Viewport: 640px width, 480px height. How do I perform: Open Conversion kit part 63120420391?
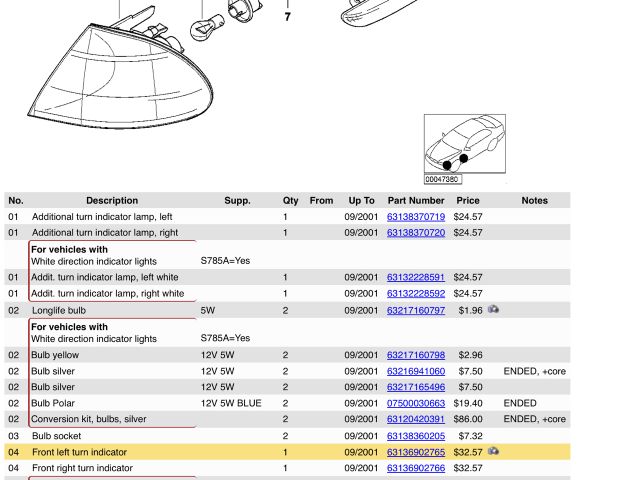pyautogui.click(x=415, y=419)
